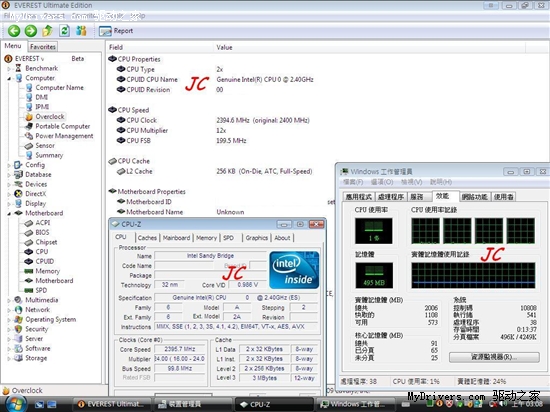Click the green Forward arrow toolbar icon
This screenshot has height=412, width=550.
(31, 31)
